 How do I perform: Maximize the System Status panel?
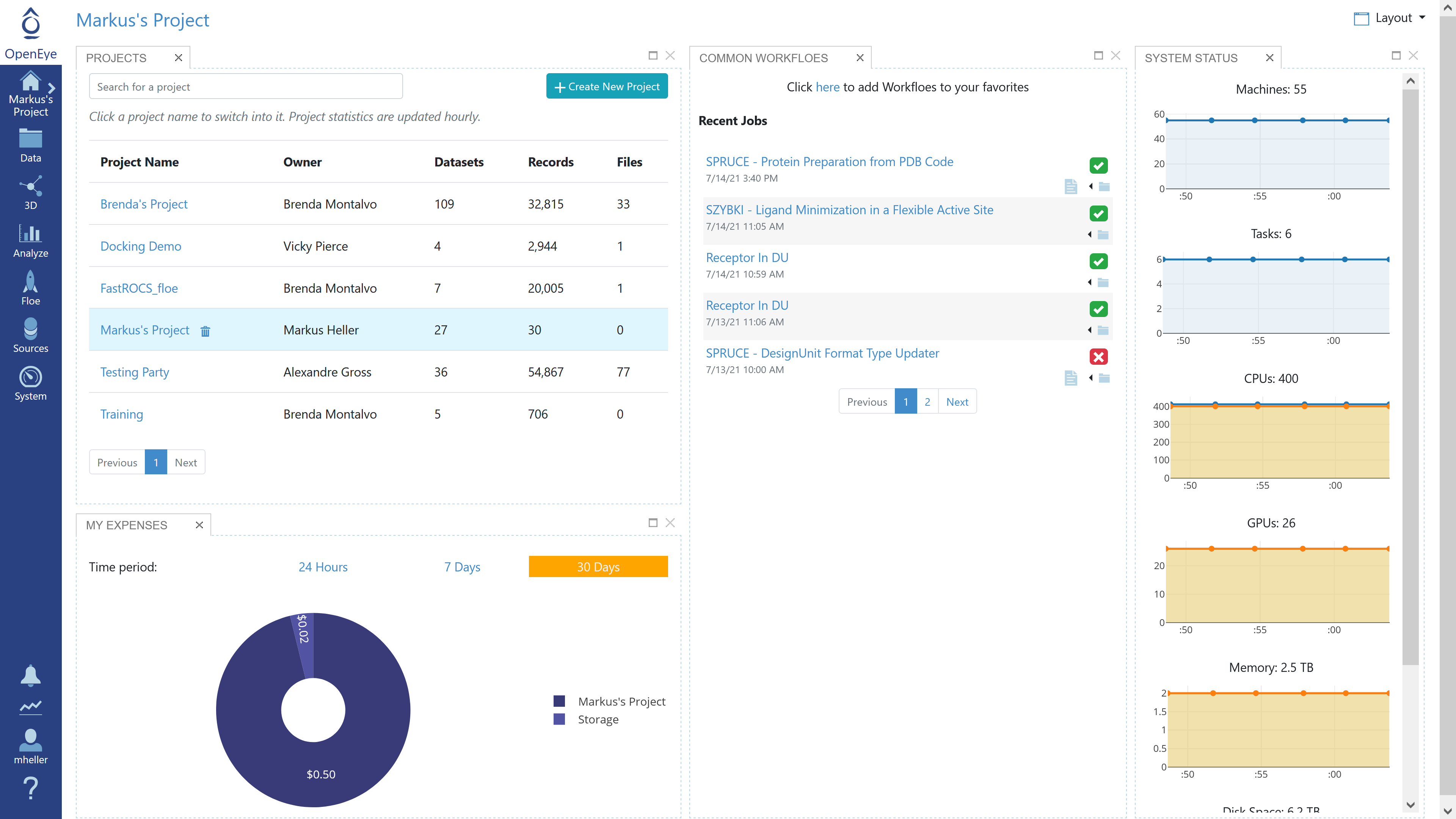click(x=1395, y=55)
